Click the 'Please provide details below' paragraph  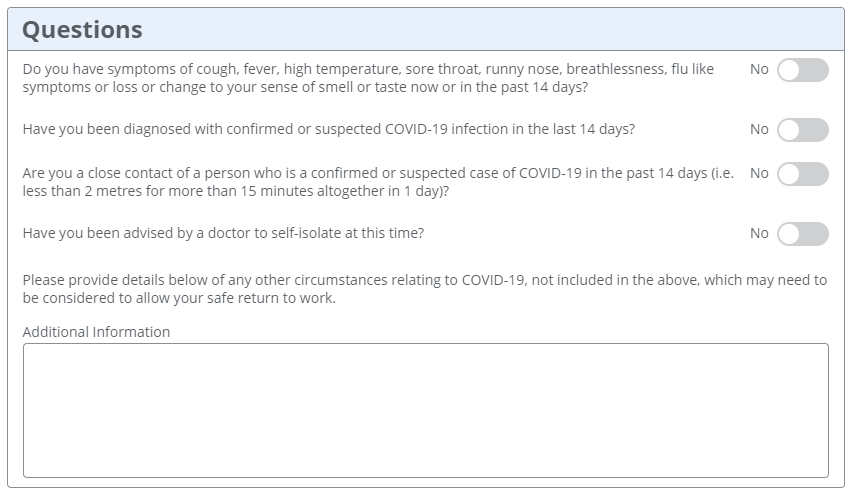click(x=424, y=280)
